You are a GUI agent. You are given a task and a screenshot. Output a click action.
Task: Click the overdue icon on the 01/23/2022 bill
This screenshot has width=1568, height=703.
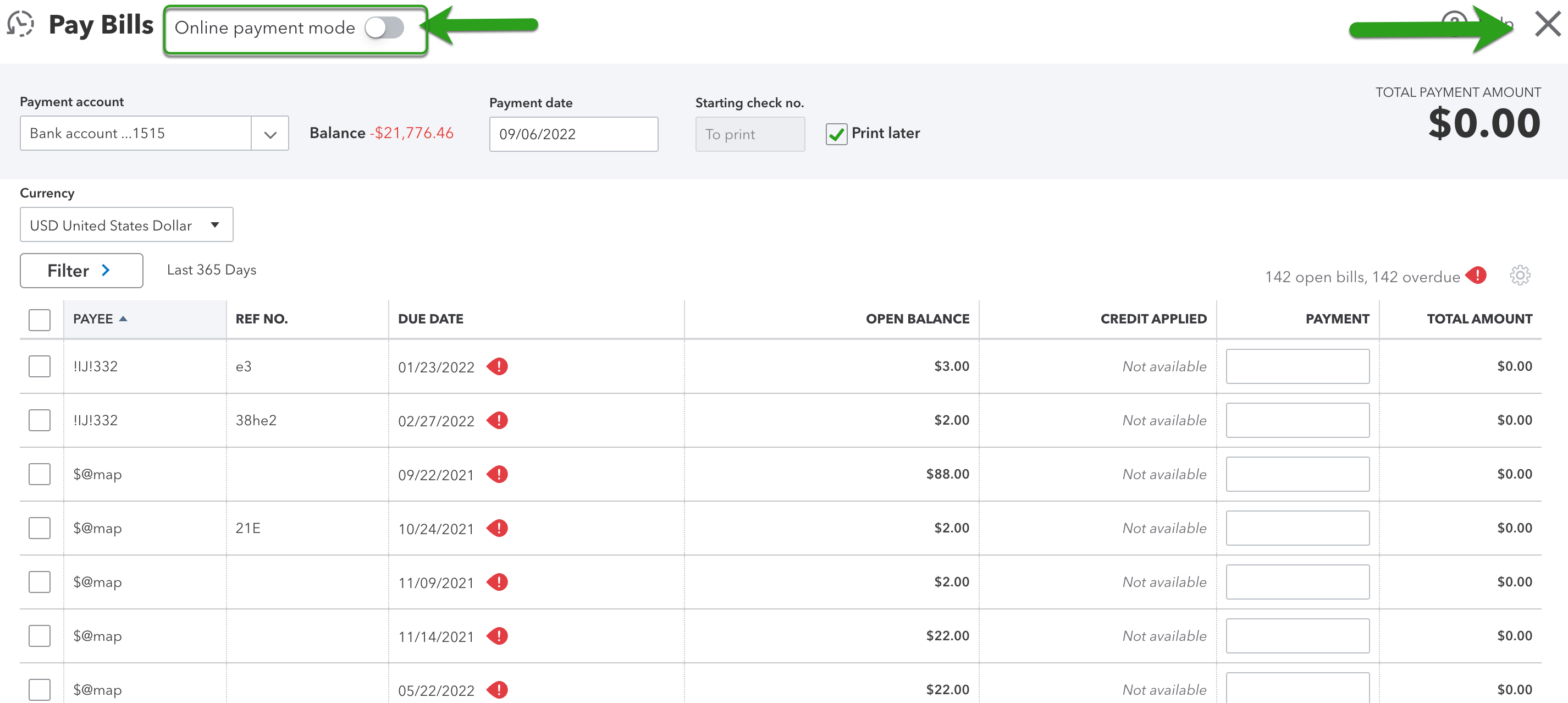[498, 366]
